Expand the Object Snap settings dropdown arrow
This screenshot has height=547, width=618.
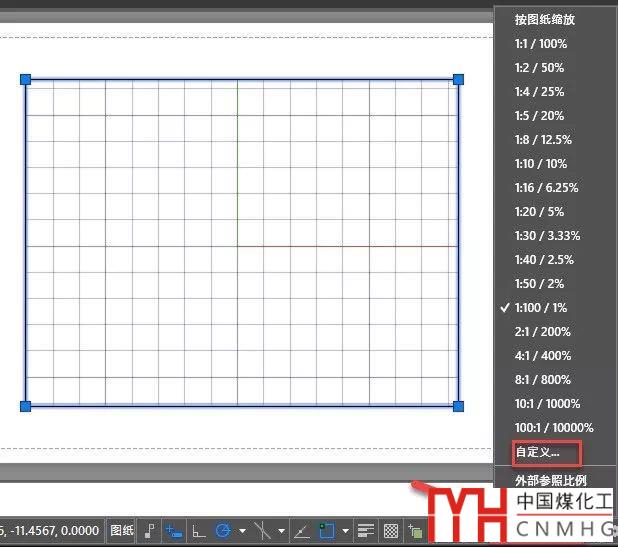click(x=345, y=530)
